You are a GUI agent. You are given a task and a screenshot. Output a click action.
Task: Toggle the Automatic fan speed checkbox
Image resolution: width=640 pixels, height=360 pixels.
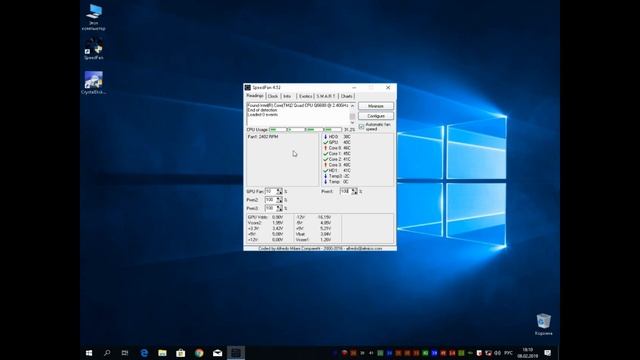point(361,127)
